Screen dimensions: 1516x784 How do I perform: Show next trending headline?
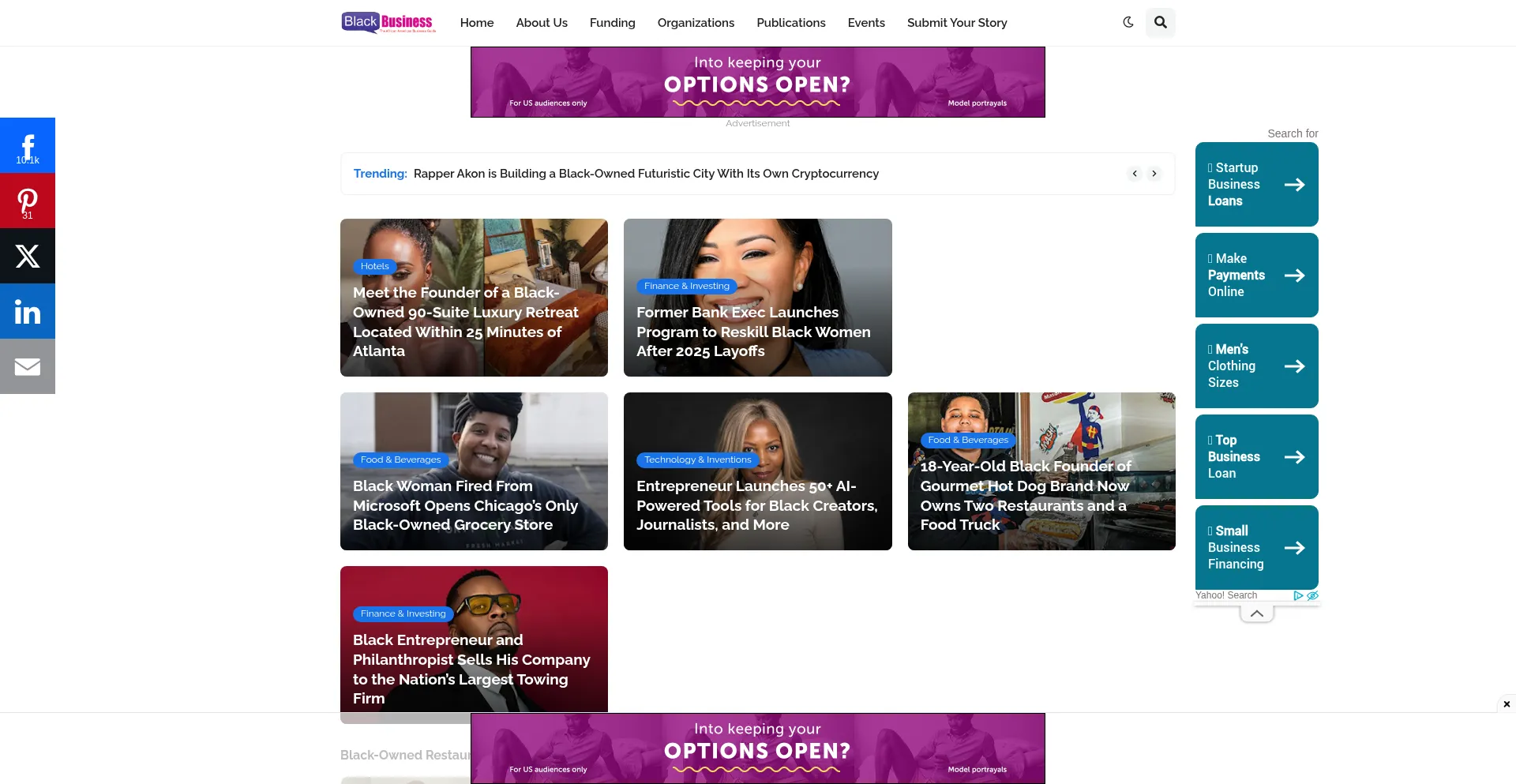click(1154, 174)
